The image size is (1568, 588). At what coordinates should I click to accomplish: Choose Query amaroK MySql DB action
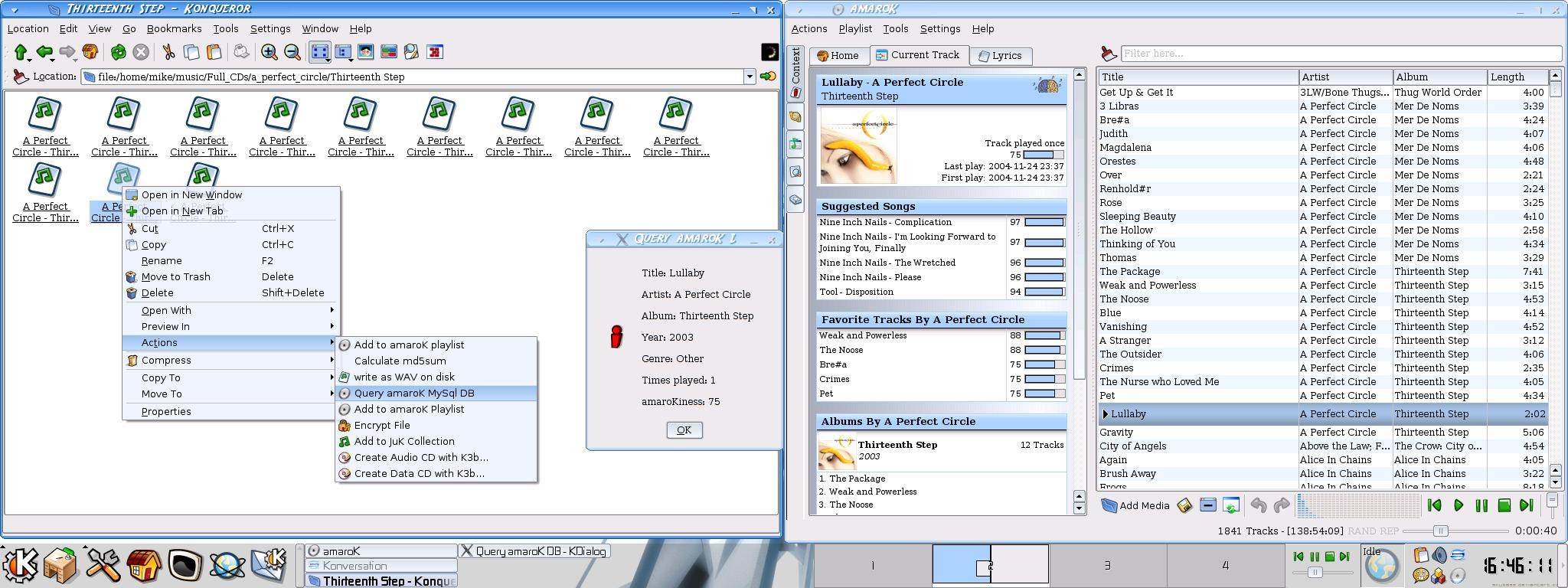pyautogui.click(x=436, y=393)
